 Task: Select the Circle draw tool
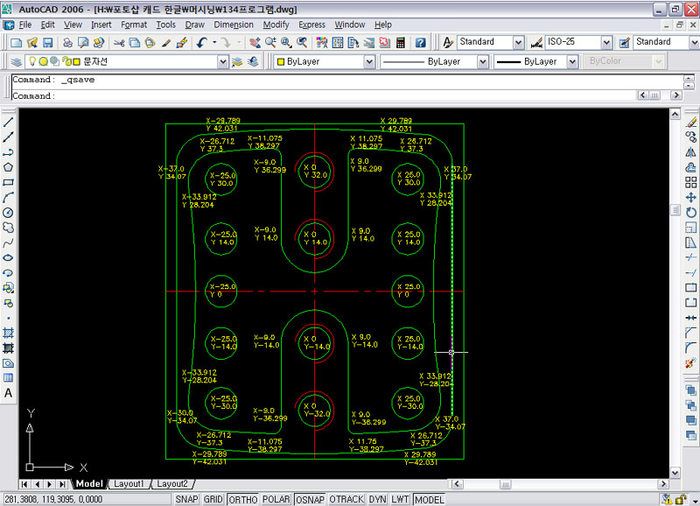(8, 213)
